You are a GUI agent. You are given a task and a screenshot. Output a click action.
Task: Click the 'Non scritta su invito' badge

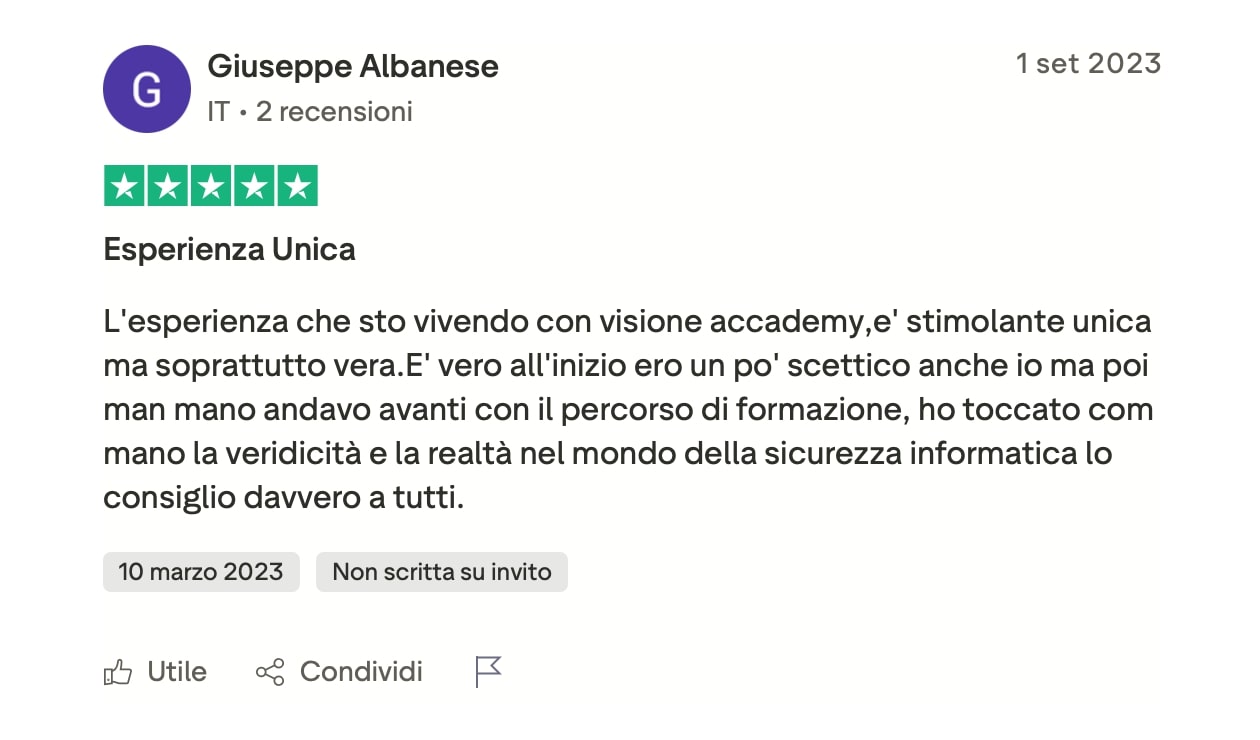[x=442, y=572]
